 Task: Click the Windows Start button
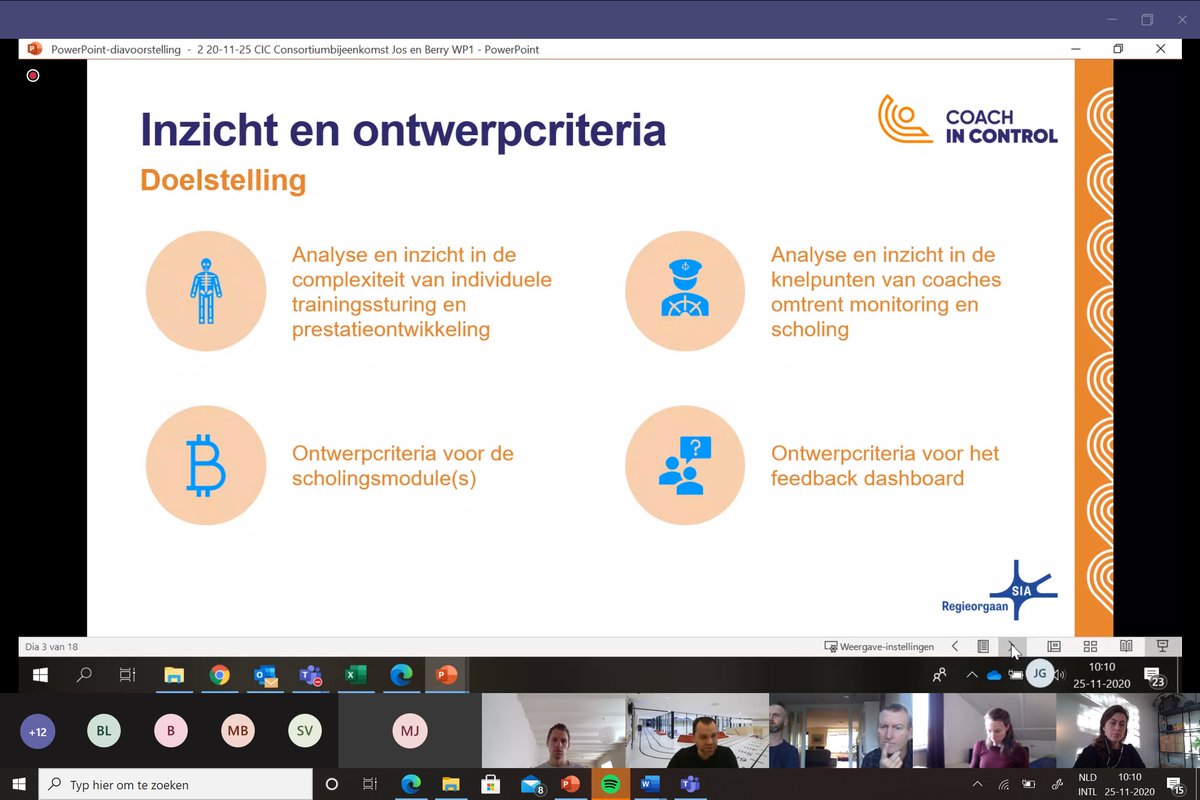(x=19, y=784)
